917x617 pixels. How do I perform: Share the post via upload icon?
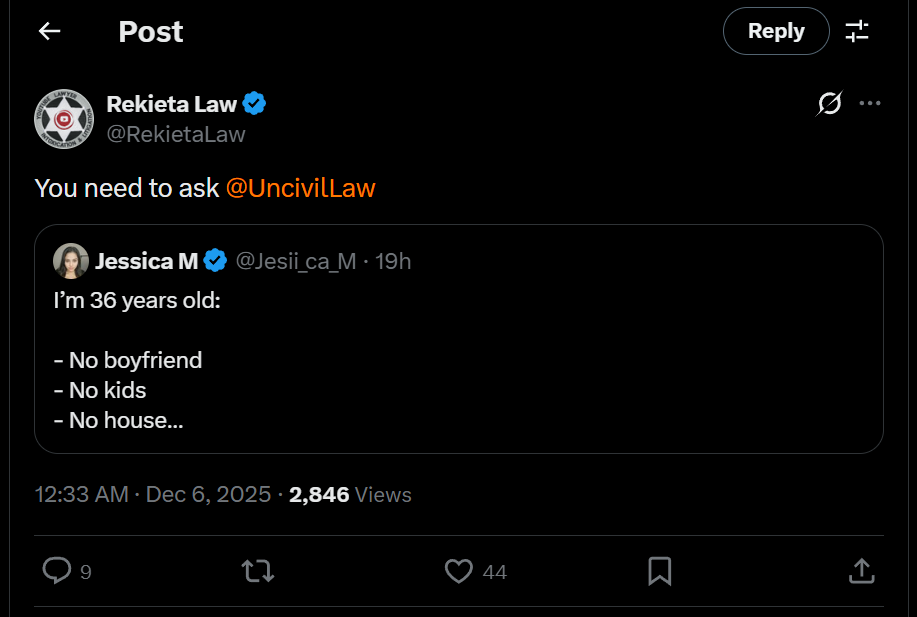[861, 571]
